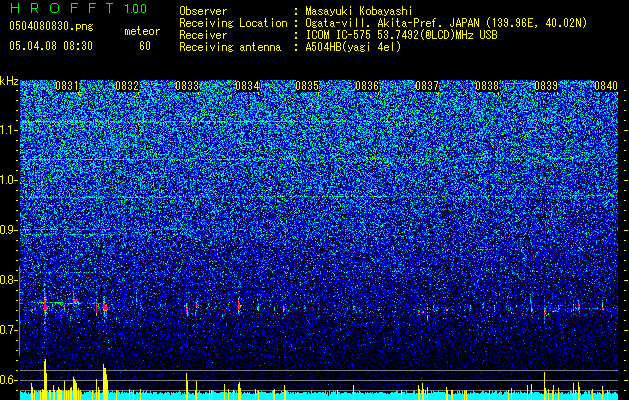Click the 0838 time marker
629x400 pixels.
tap(487, 86)
